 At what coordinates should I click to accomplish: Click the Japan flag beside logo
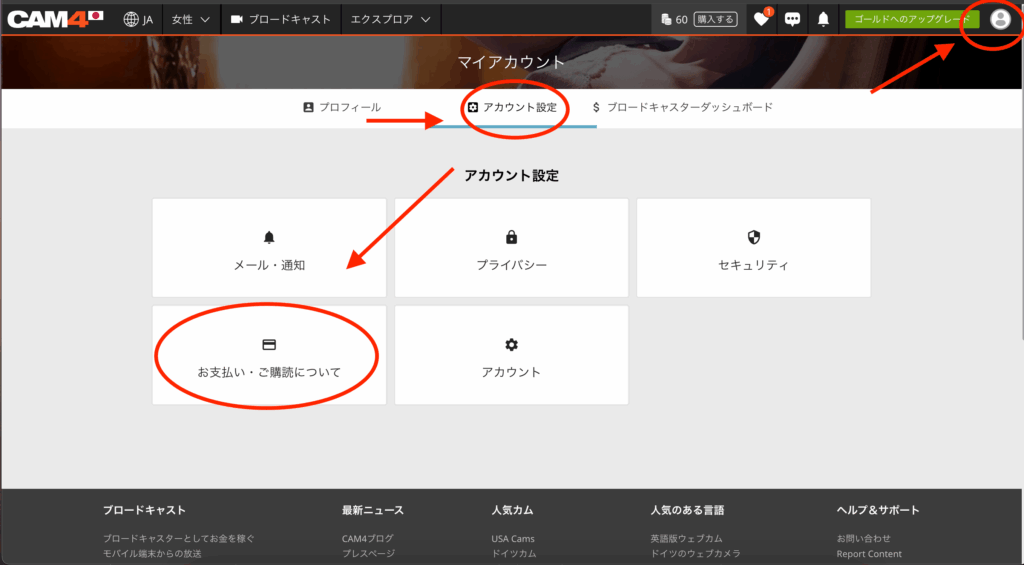coord(95,15)
